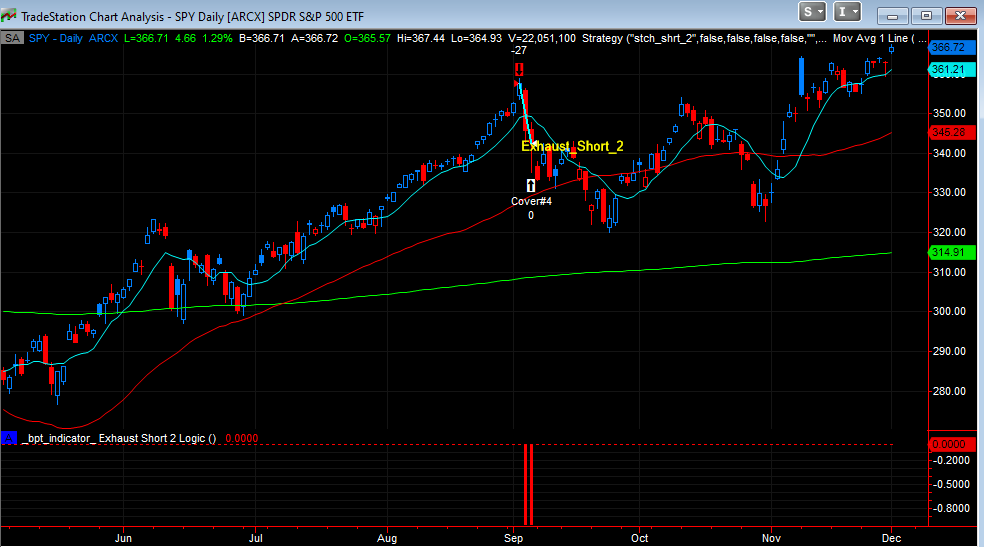984x547 pixels.
Task: Click the blue A icon beside _bpt_indicator_ label
Action: point(9,438)
